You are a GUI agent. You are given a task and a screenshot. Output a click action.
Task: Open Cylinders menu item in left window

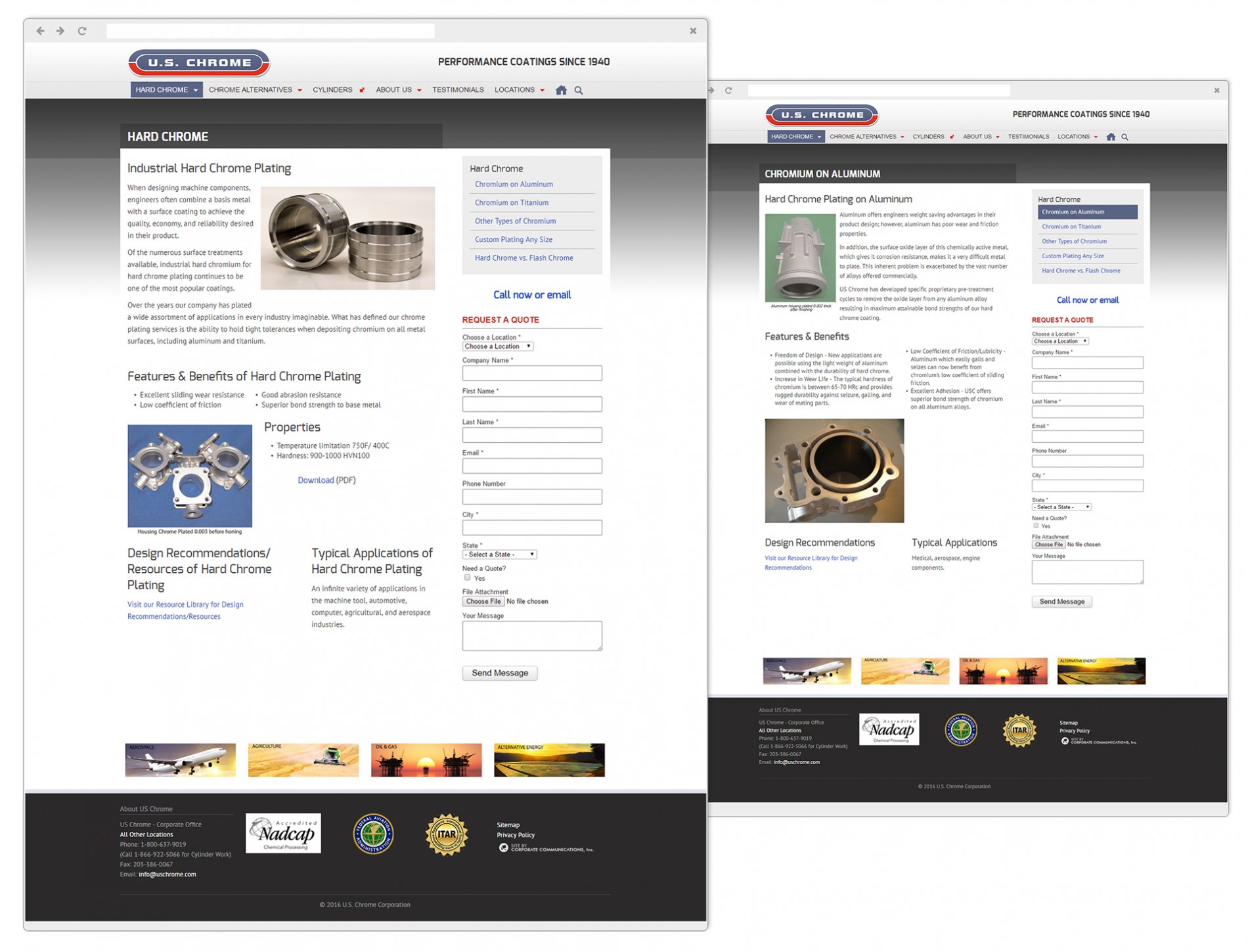(338, 90)
